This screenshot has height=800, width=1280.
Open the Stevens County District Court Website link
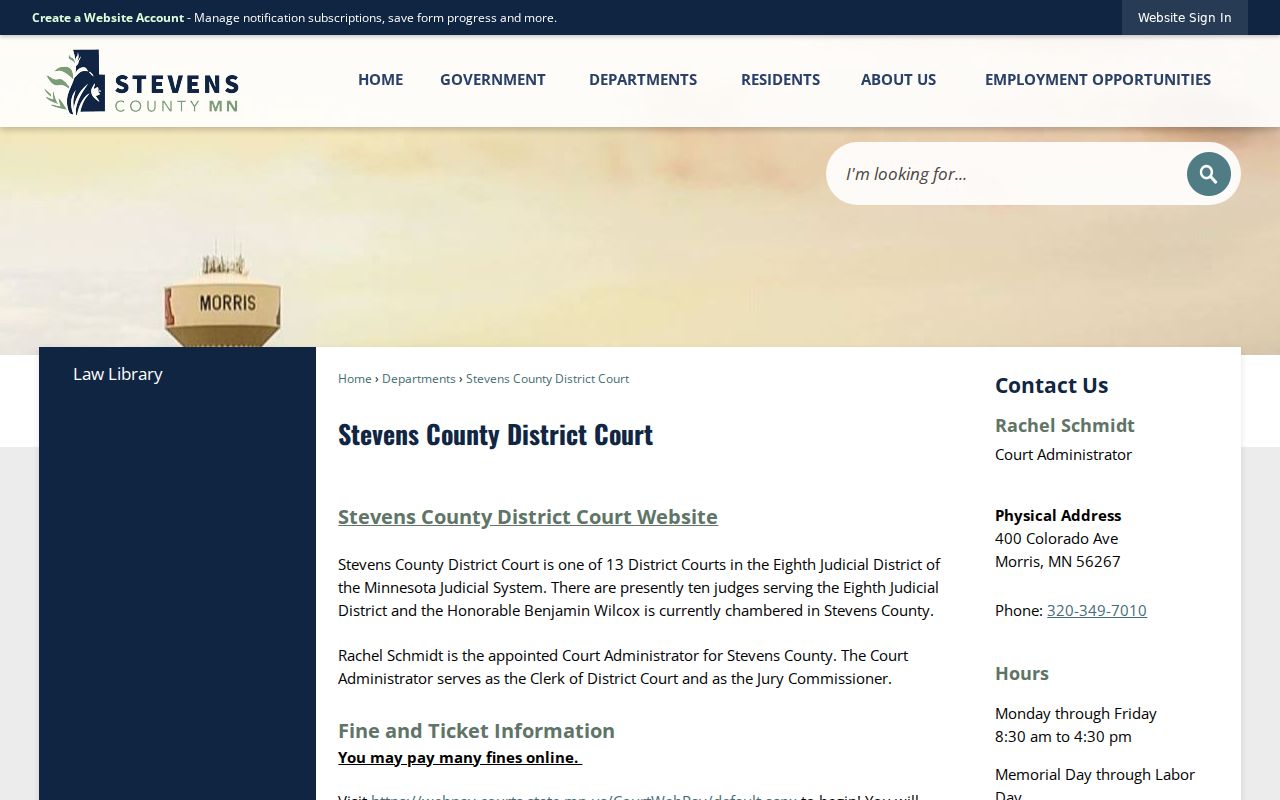(x=528, y=517)
